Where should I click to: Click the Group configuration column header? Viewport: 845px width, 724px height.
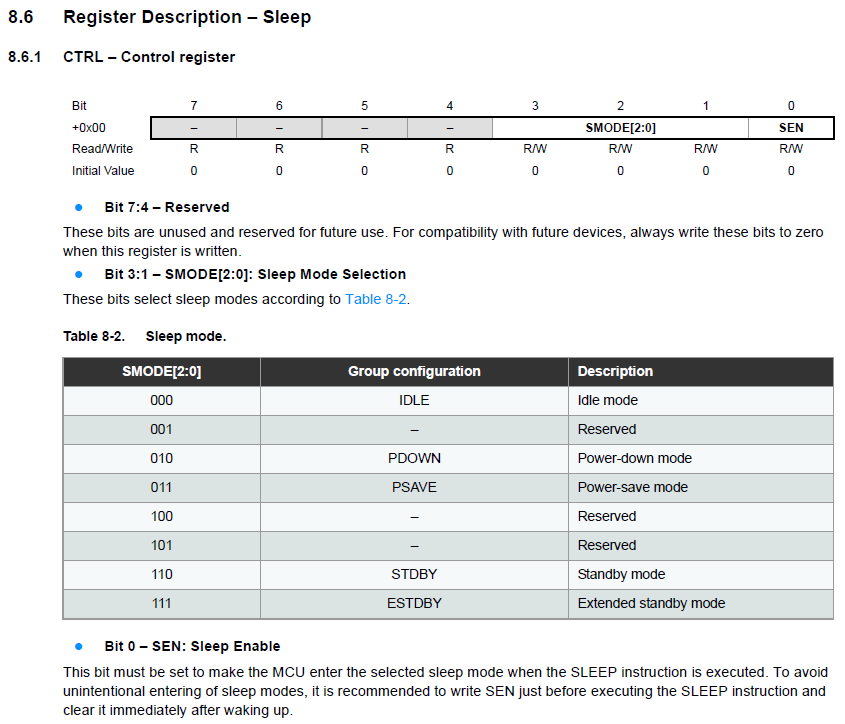pos(414,371)
